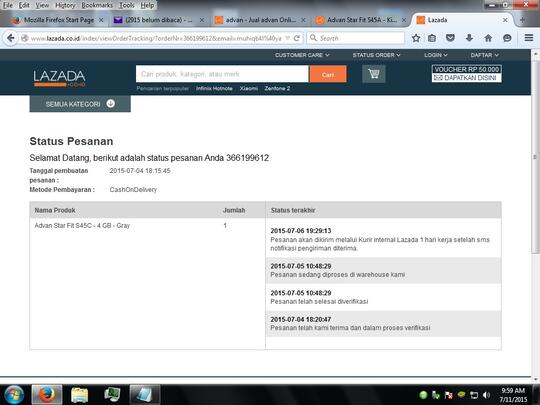Open the Firefox hamburger menu

pyautogui.click(x=529, y=38)
